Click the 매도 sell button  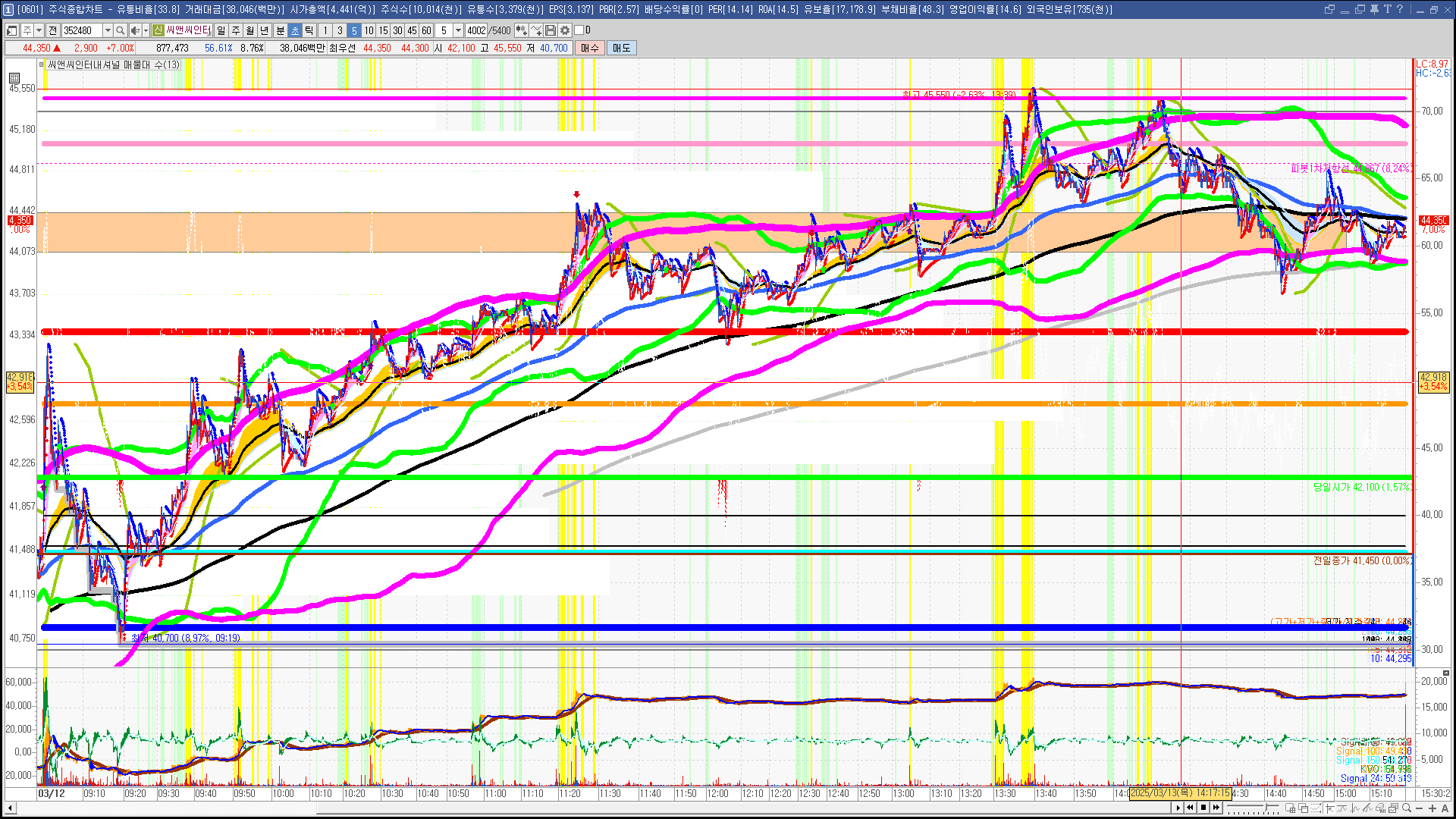621,48
